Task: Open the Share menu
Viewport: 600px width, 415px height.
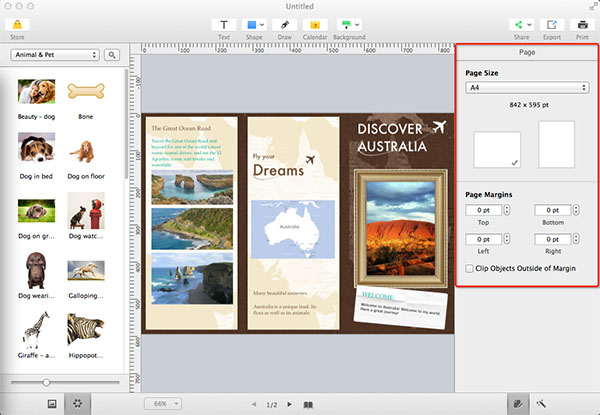Action: point(520,23)
